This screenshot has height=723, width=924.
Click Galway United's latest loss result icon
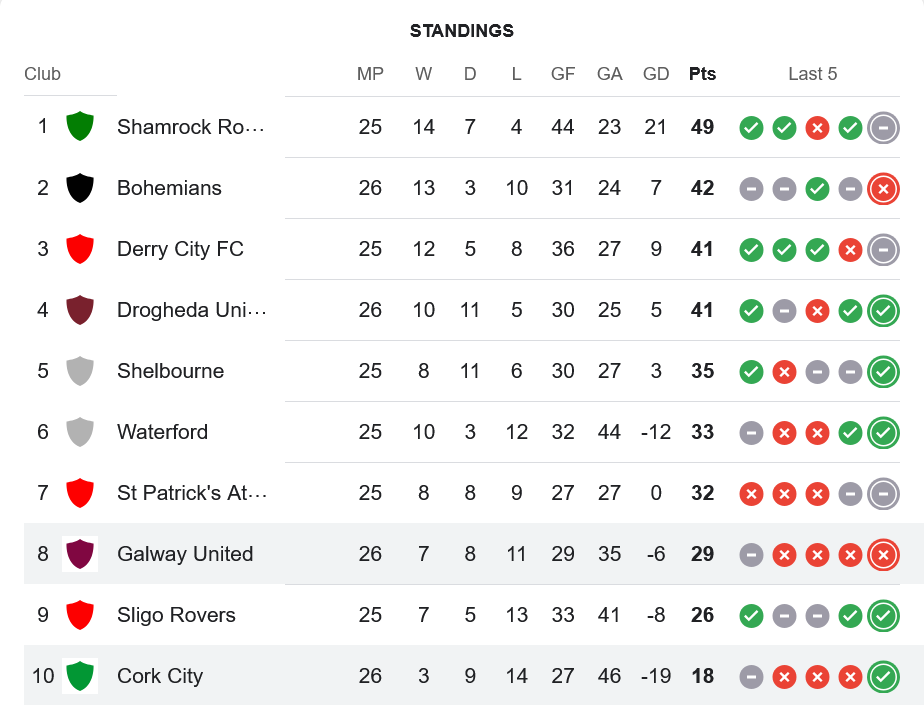pos(882,554)
